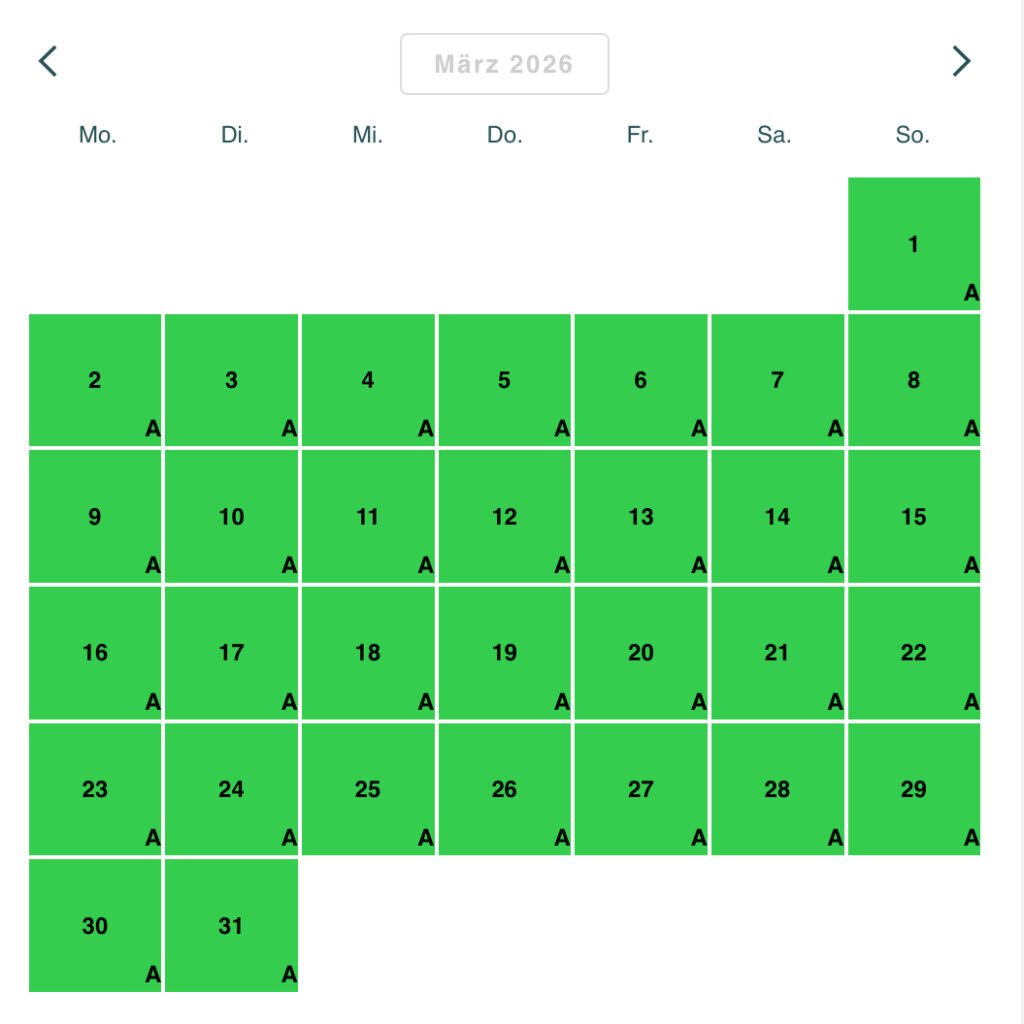This screenshot has height=1024, width=1024.
Task: Click the 31 March date cell
Action: tap(231, 926)
